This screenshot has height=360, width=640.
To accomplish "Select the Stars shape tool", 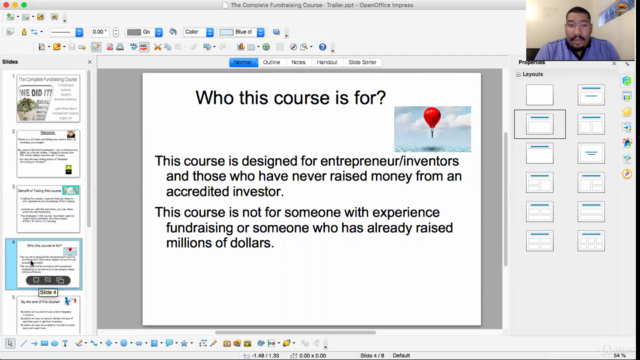I will 184,344.
